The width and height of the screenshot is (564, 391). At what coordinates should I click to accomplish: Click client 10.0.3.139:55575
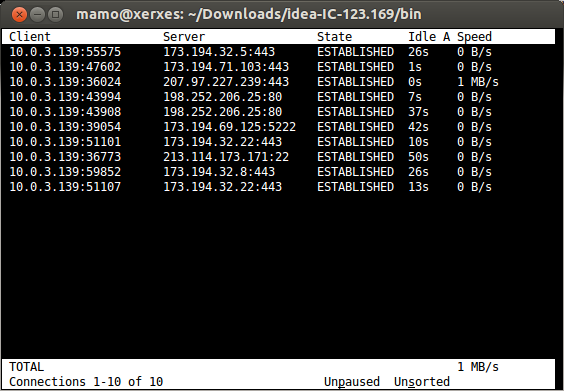click(x=65, y=52)
